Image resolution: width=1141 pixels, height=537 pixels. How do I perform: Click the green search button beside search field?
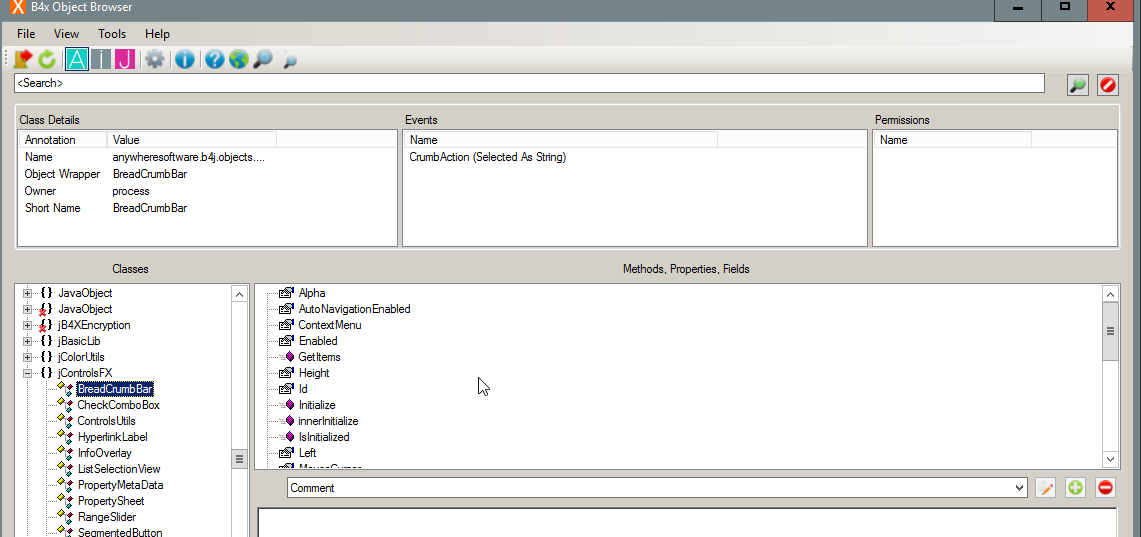(1078, 84)
